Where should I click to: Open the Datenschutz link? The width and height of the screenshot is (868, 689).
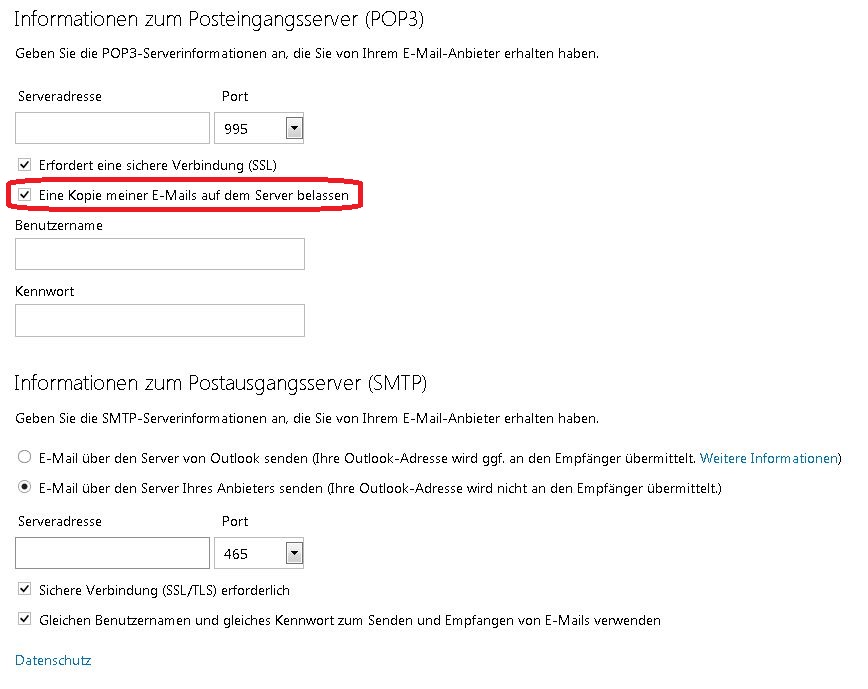tap(53, 660)
